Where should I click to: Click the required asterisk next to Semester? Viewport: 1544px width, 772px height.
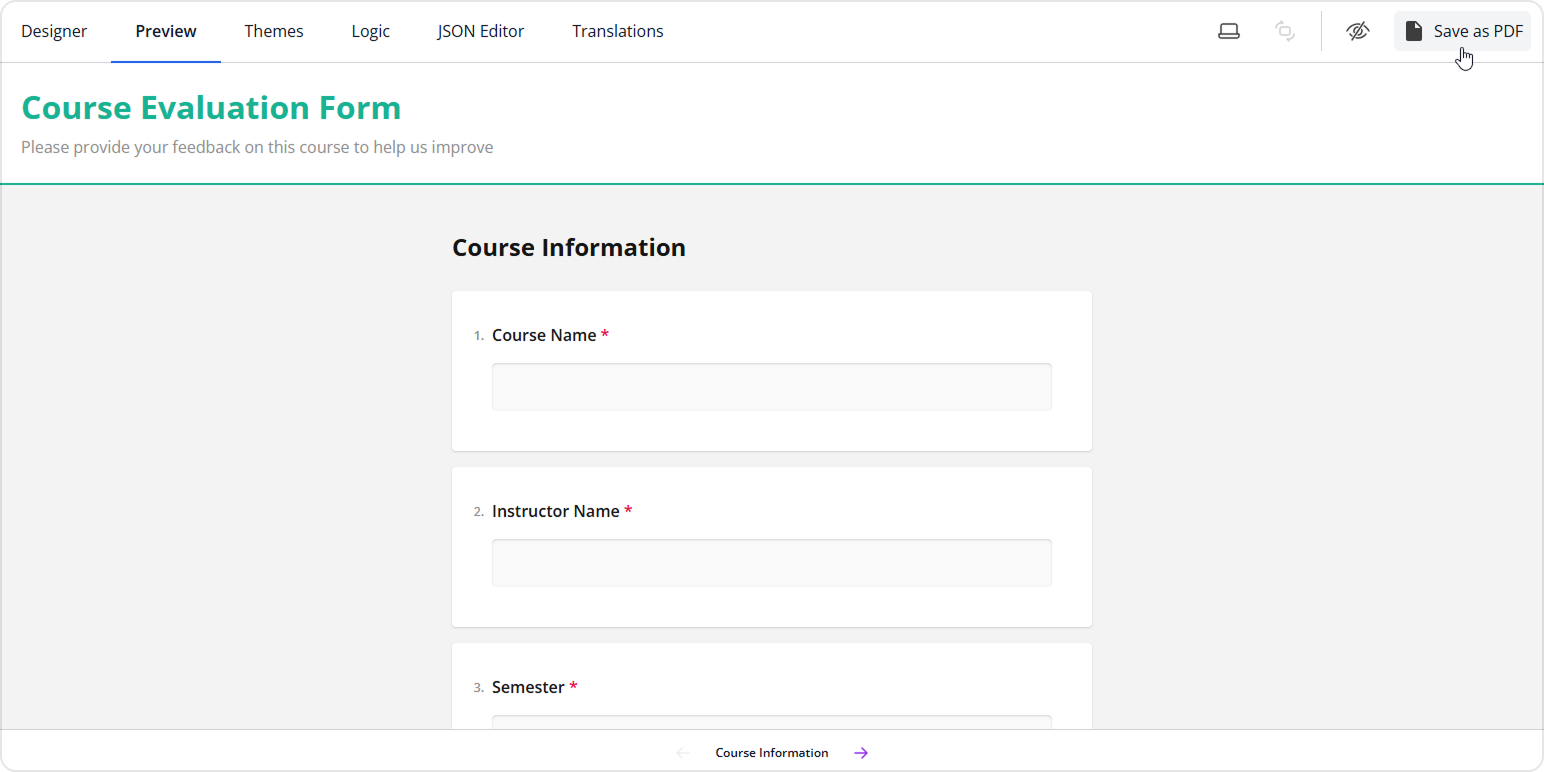click(573, 686)
